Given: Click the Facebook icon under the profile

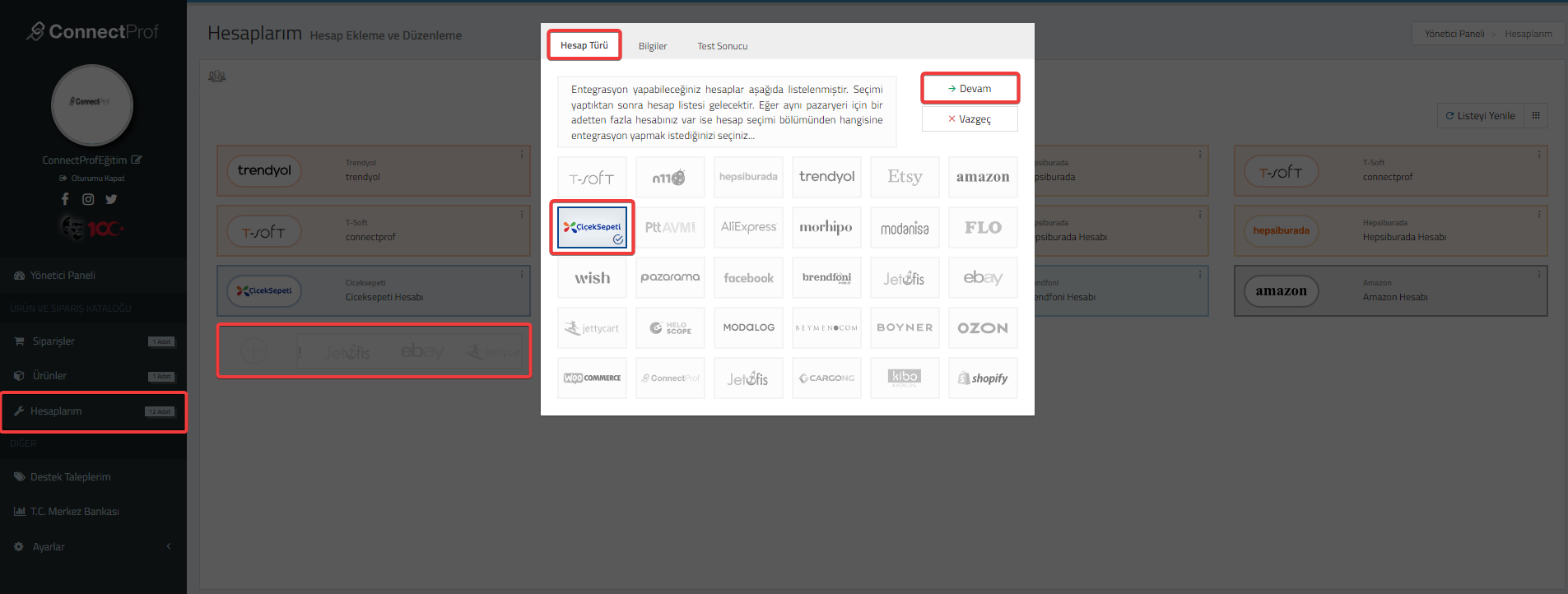Looking at the screenshot, I should point(65,199).
